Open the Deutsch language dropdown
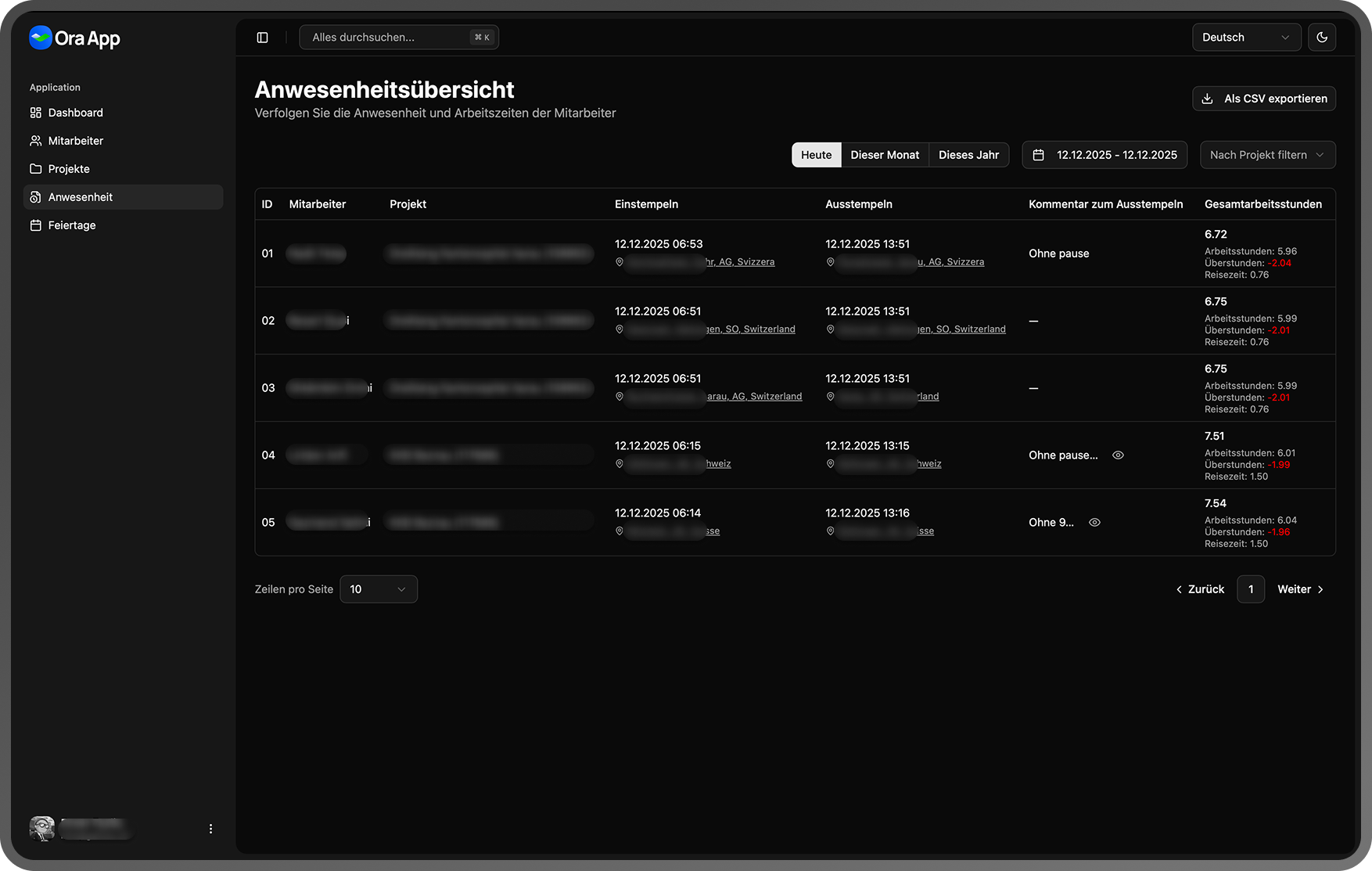The image size is (1372, 871). click(1245, 38)
